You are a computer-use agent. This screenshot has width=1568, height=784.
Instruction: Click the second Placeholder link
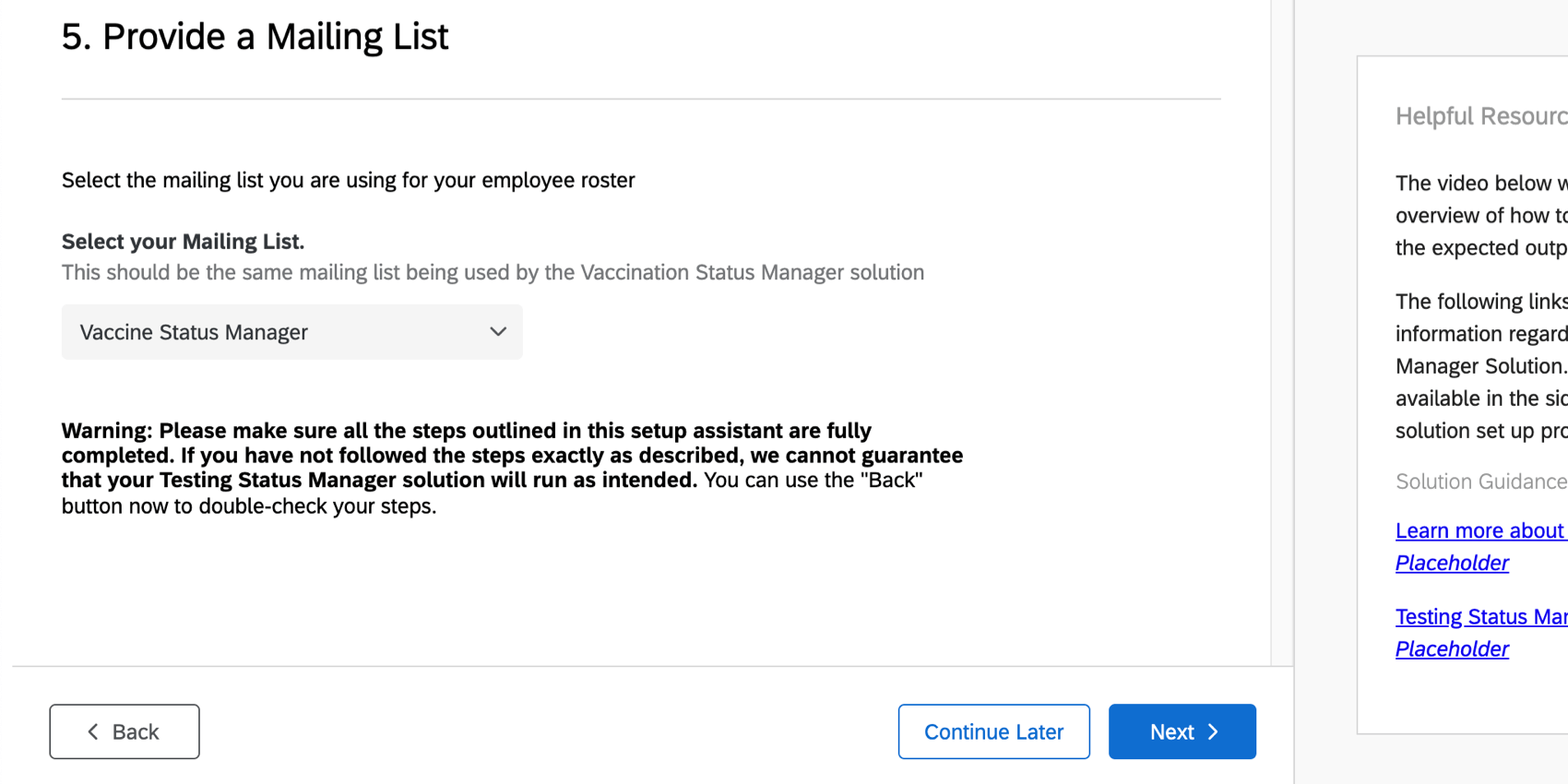click(x=1452, y=648)
